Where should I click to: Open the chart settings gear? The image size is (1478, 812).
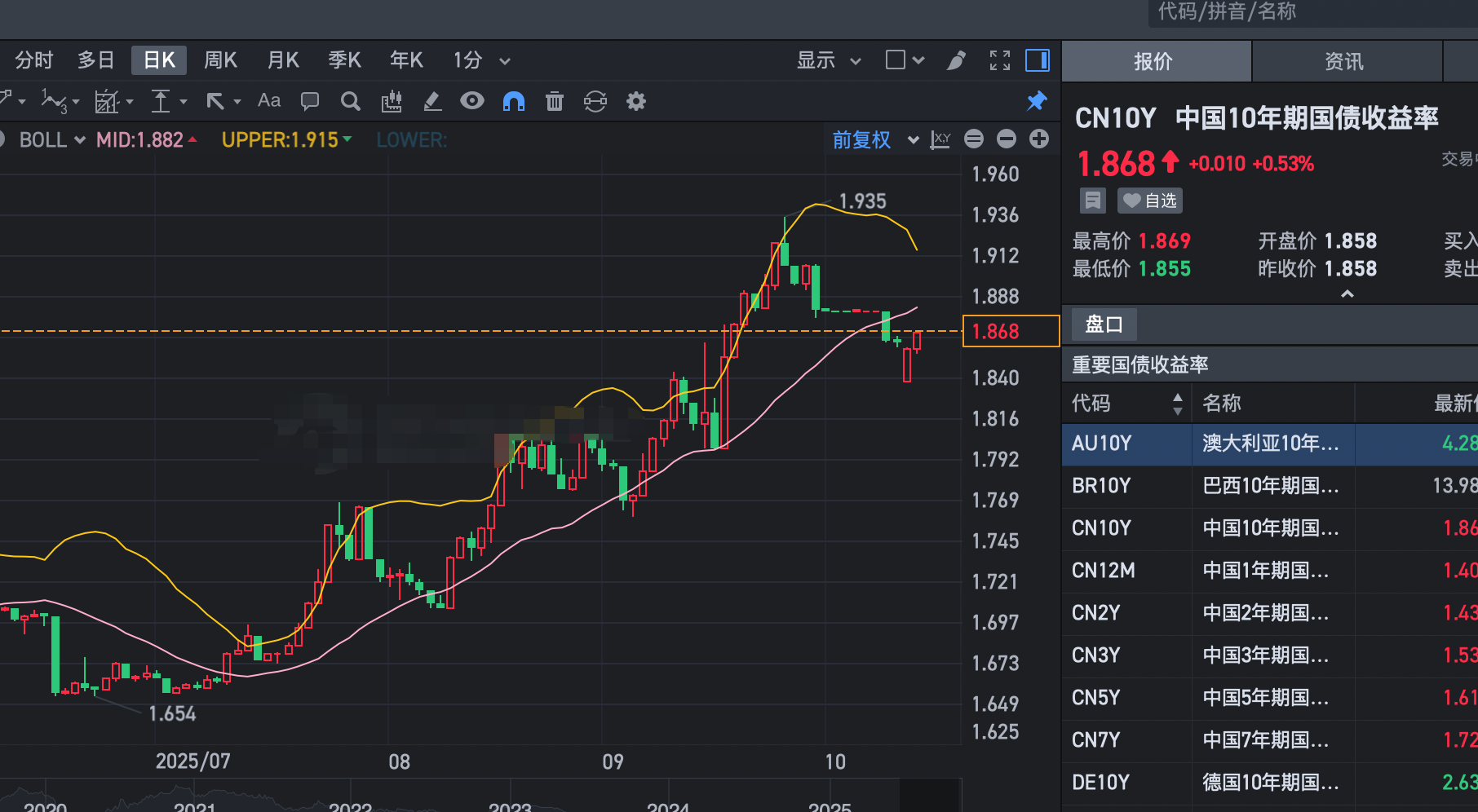[x=636, y=101]
